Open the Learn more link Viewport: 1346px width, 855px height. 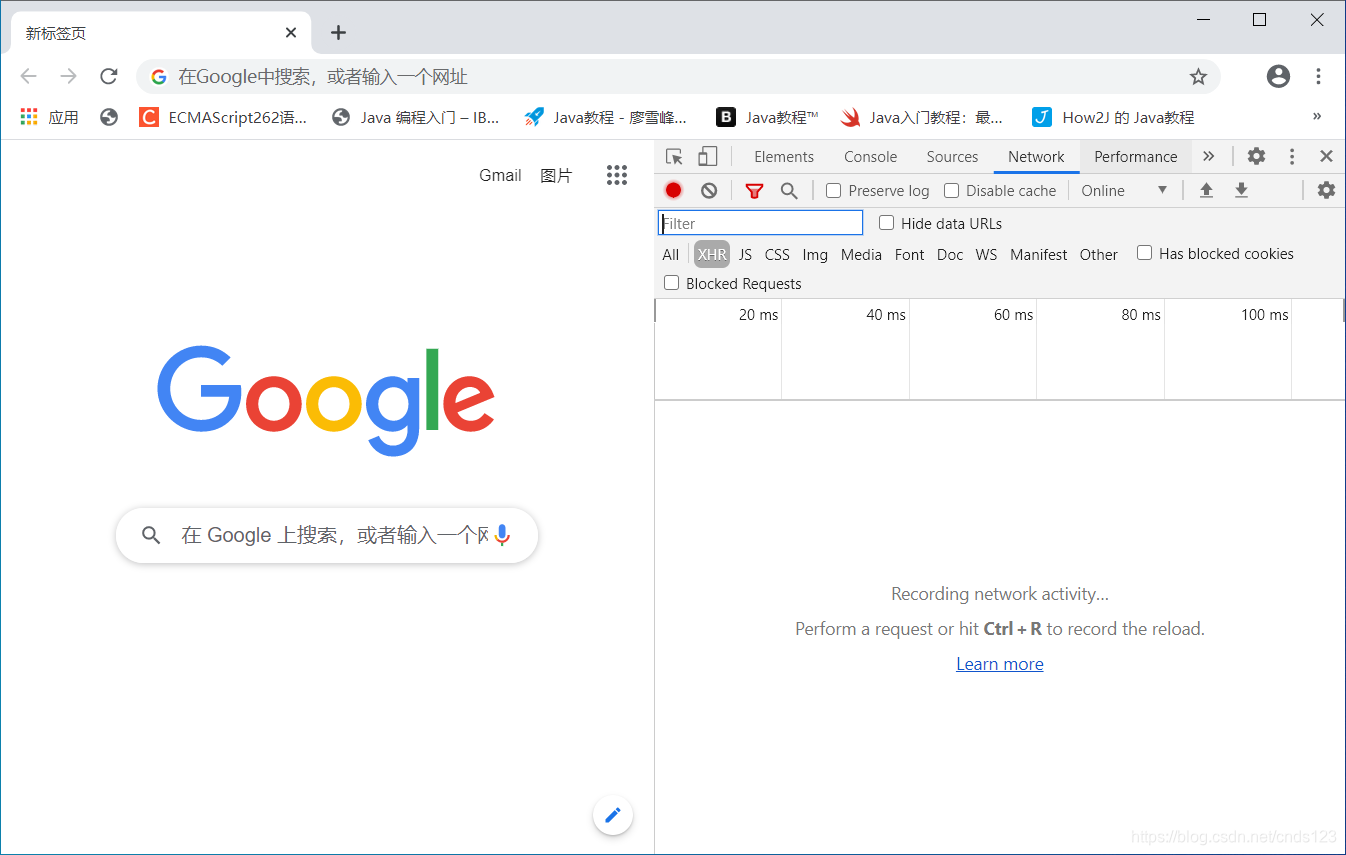click(x=999, y=664)
